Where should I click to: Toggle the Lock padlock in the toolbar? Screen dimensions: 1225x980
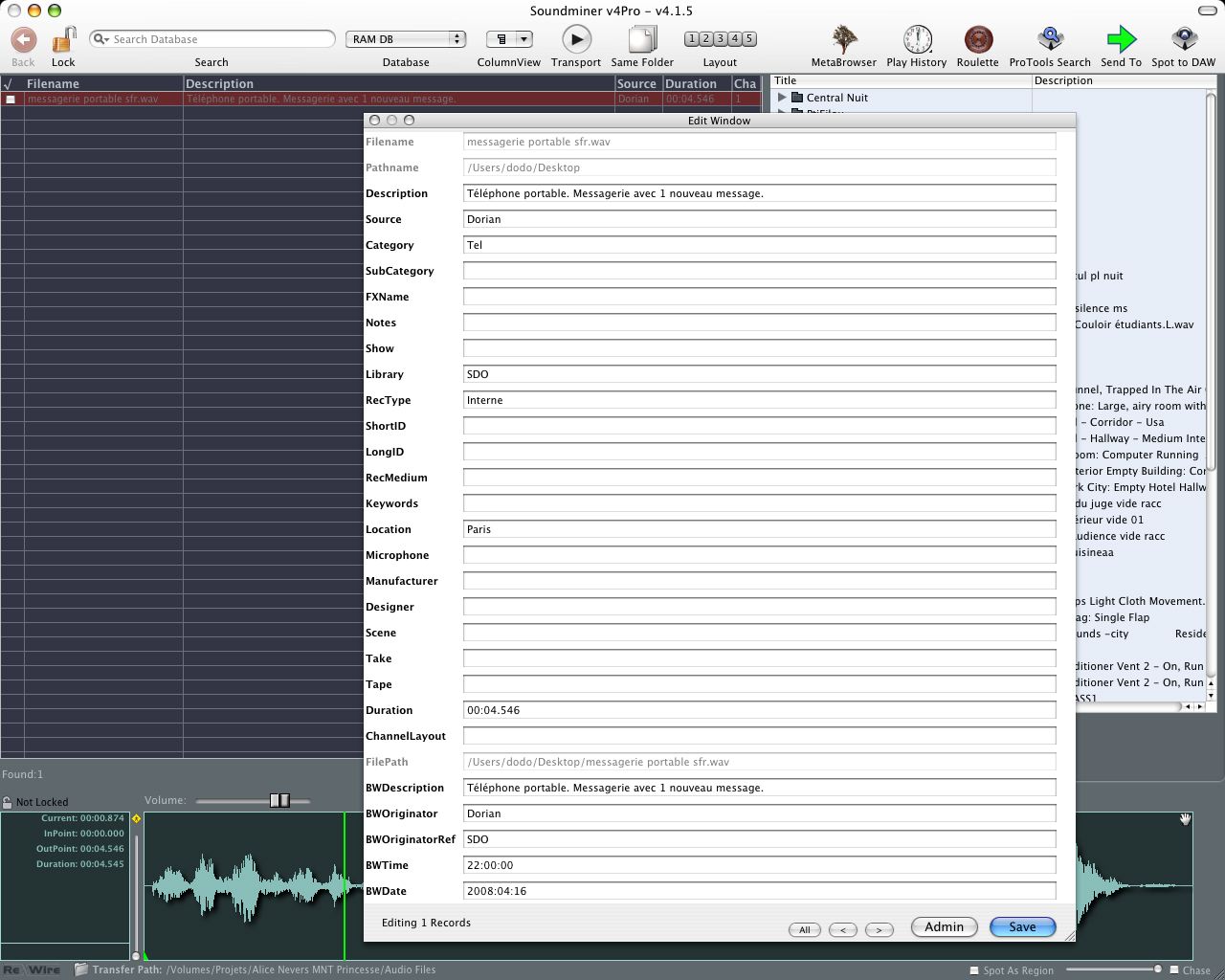click(x=63, y=39)
